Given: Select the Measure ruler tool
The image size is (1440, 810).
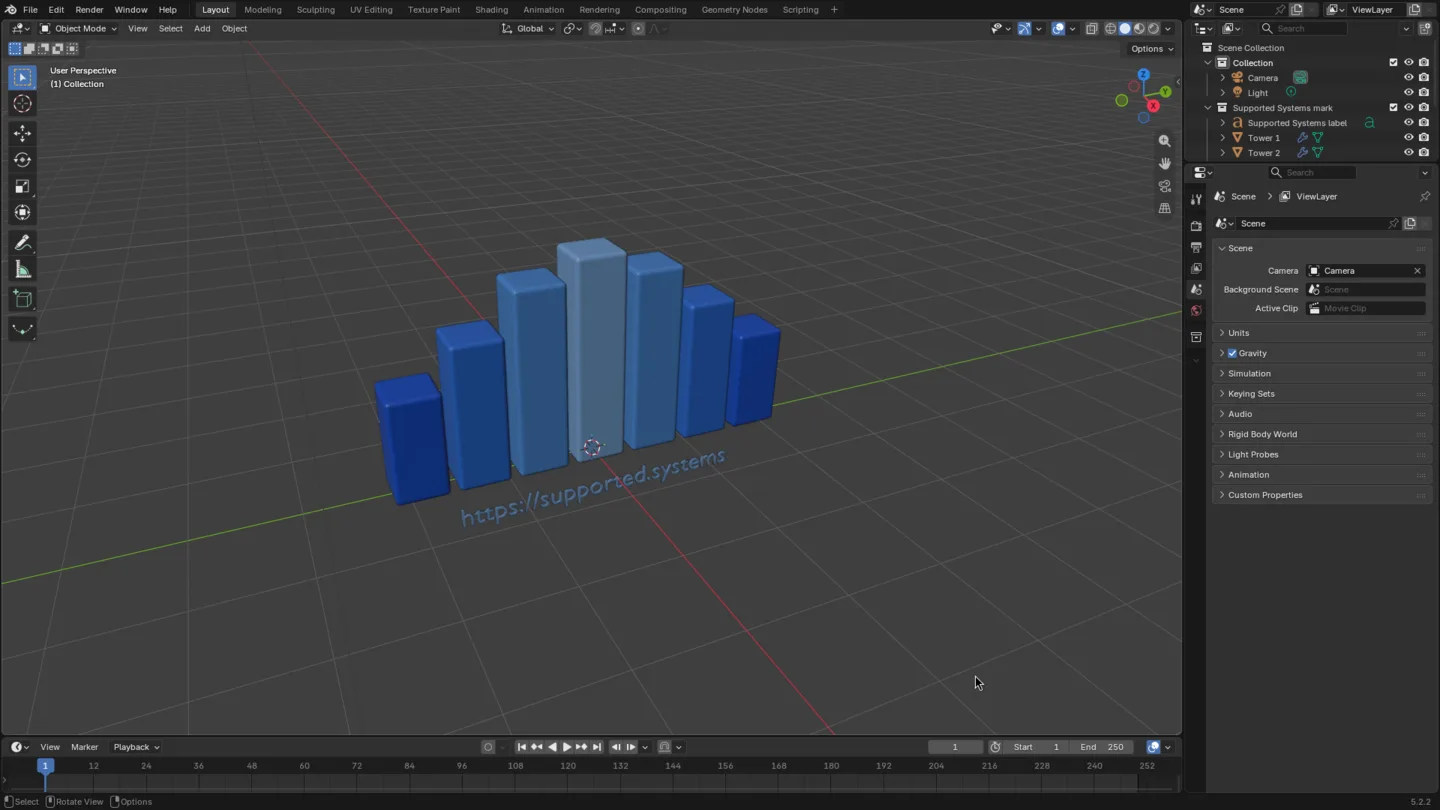Looking at the screenshot, I should tap(22, 270).
